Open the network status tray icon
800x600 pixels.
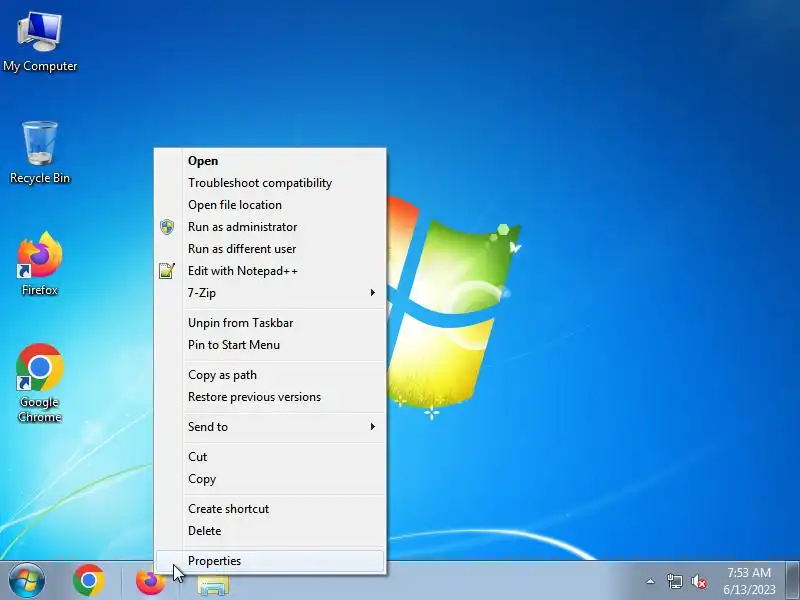click(x=674, y=581)
